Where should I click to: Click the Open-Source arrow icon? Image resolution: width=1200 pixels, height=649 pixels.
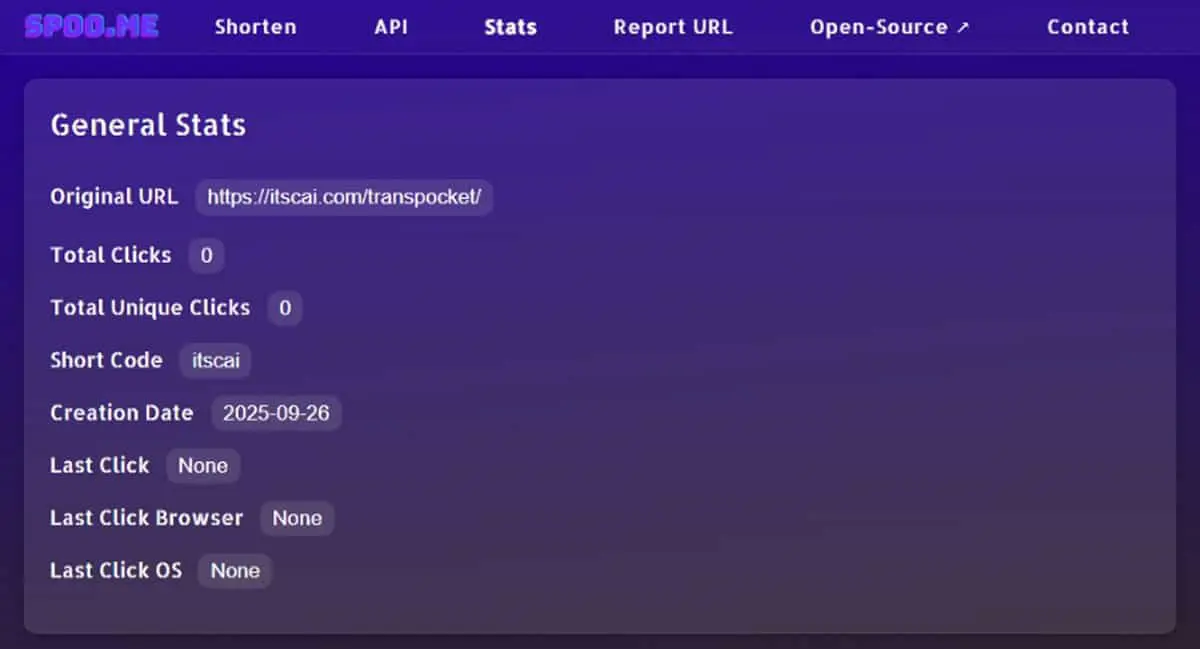coord(963,27)
